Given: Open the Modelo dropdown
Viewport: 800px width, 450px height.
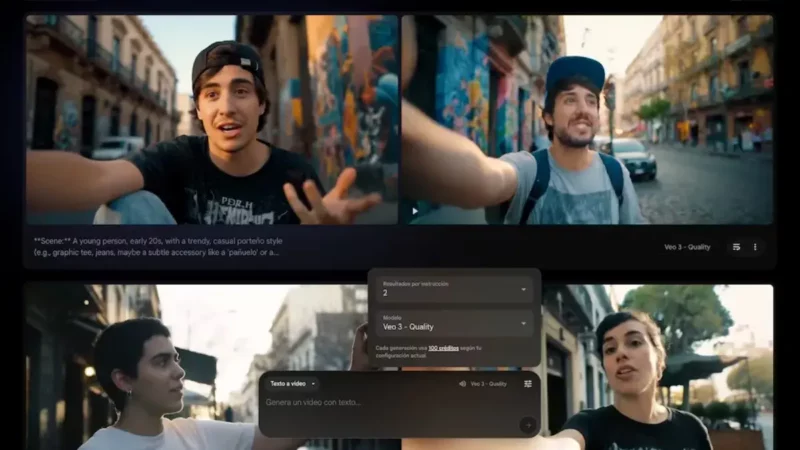Looking at the screenshot, I should pyautogui.click(x=454, y=322).
